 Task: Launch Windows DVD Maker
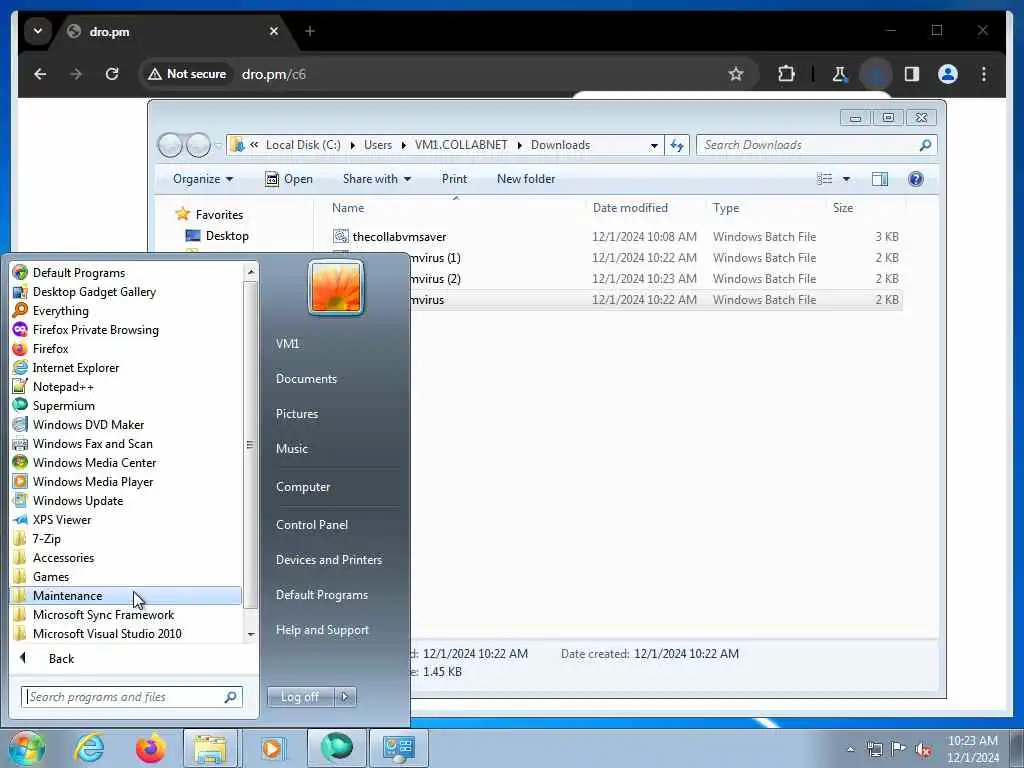point(88,424)
